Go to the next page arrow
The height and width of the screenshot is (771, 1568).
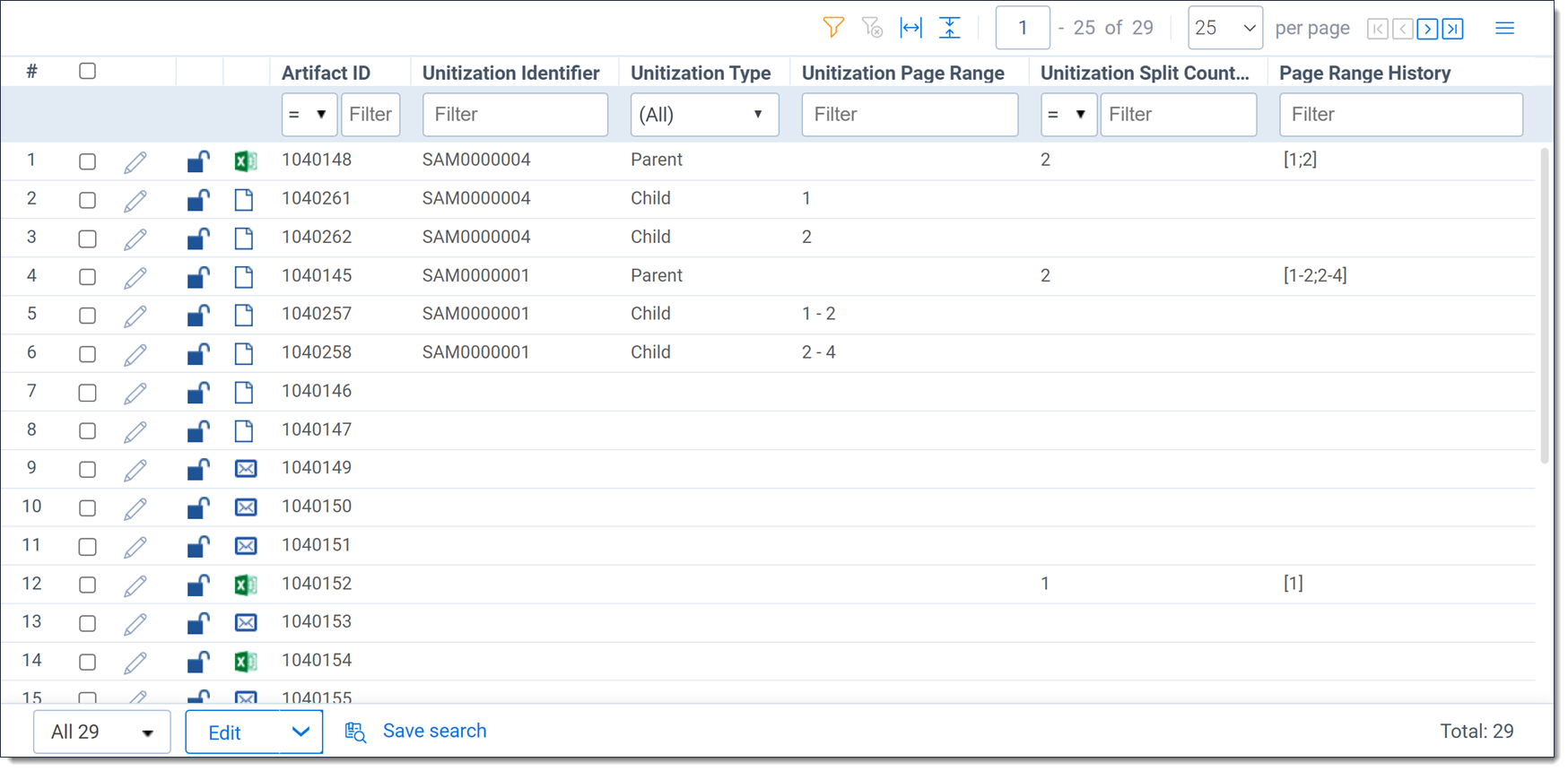click(1427, 29)
